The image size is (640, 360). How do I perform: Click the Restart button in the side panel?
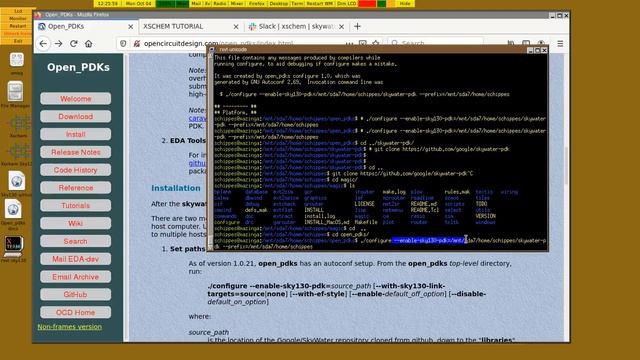click(x=18, y=26)
